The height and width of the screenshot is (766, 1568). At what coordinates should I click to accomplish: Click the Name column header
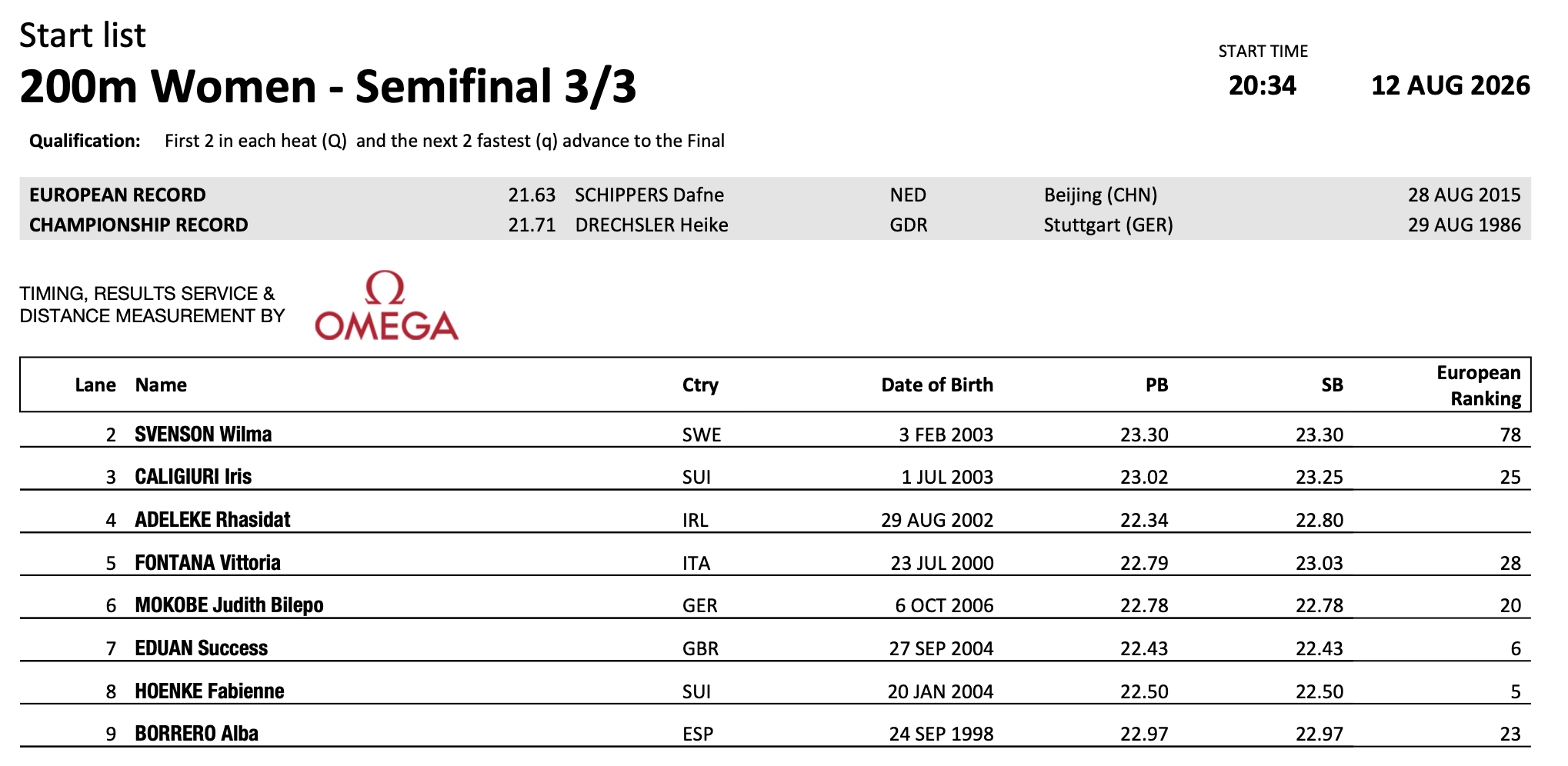tap(161, 385)
